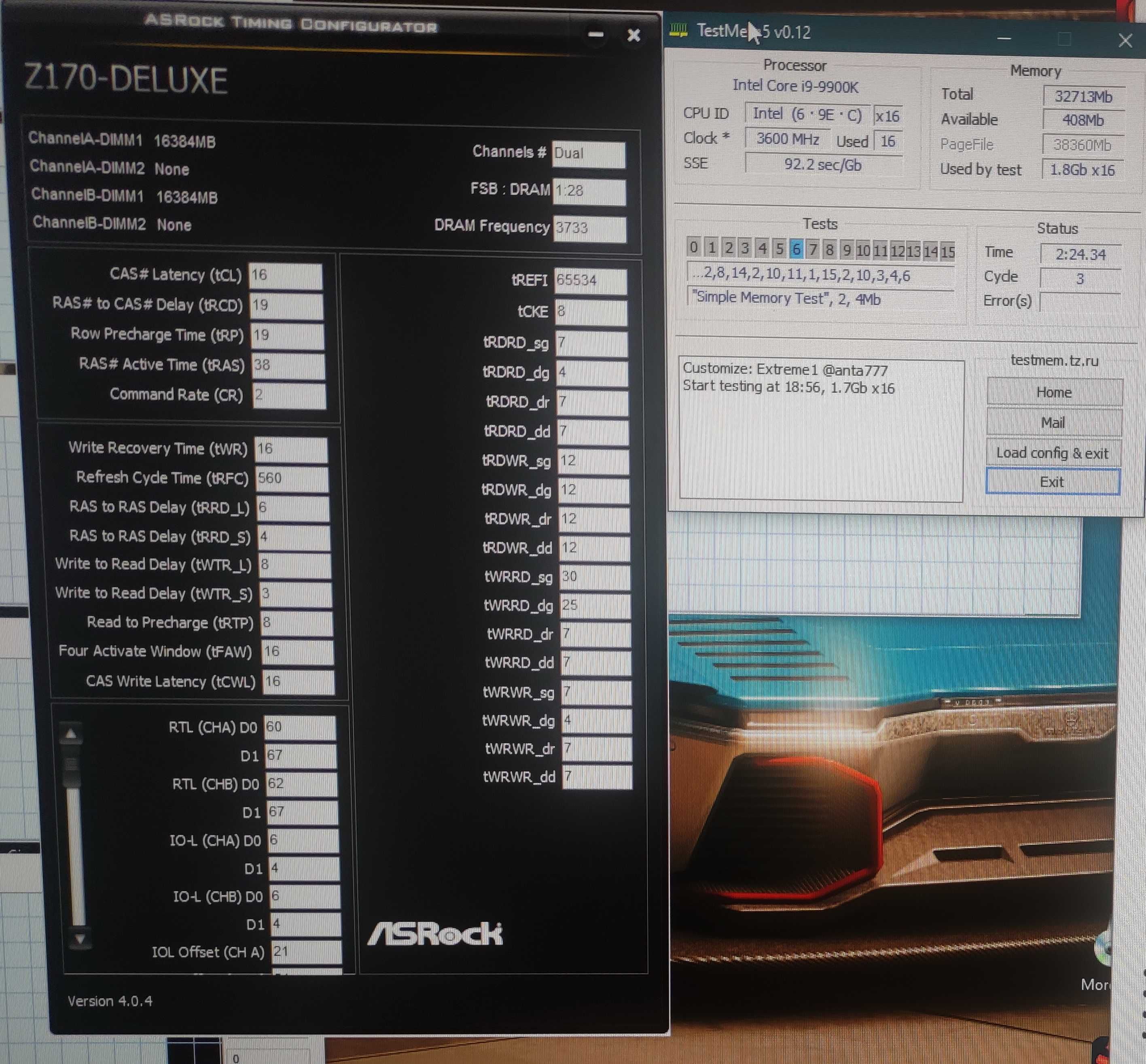Click the CAS# Latency (tCL) field

(286, 276)
